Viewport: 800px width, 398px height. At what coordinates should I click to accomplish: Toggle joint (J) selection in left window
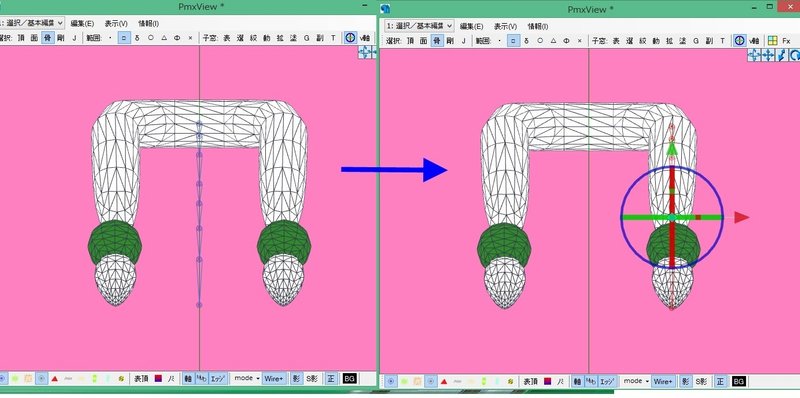[x=74, y=38]
